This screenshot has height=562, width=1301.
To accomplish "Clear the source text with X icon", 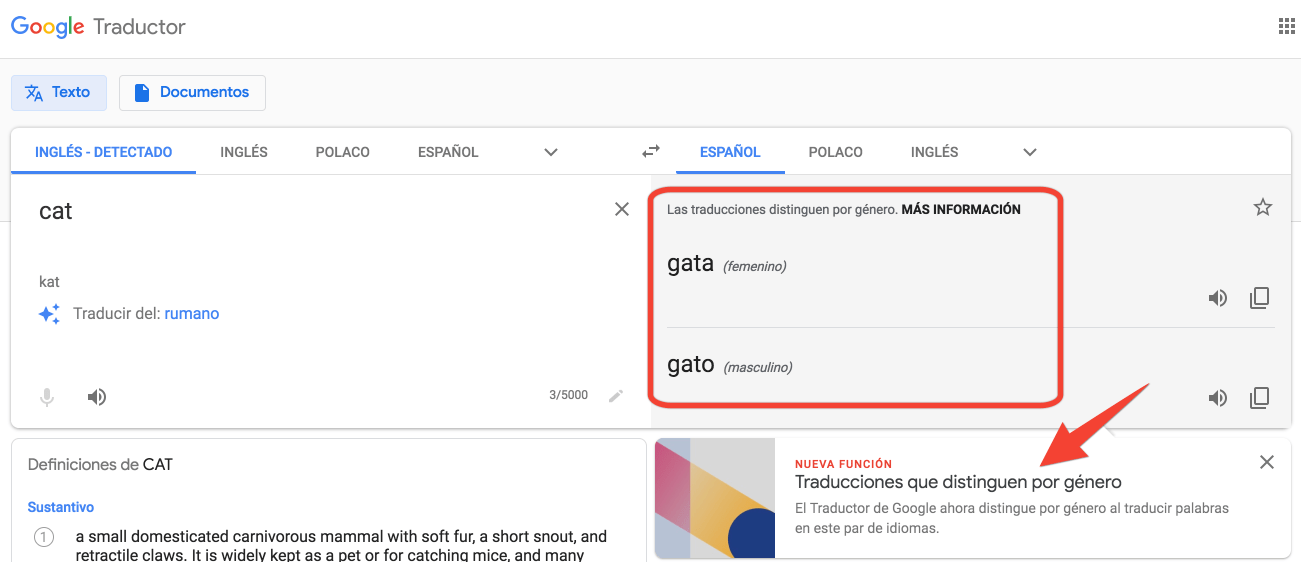I will point(622,209).
